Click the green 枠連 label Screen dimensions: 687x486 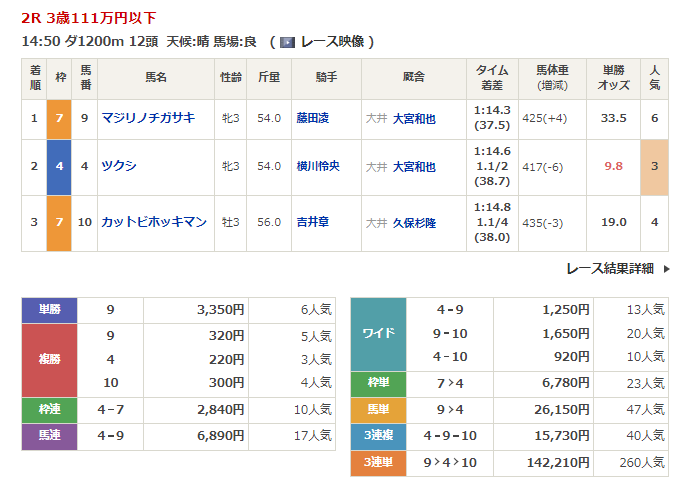click(49, 410)
